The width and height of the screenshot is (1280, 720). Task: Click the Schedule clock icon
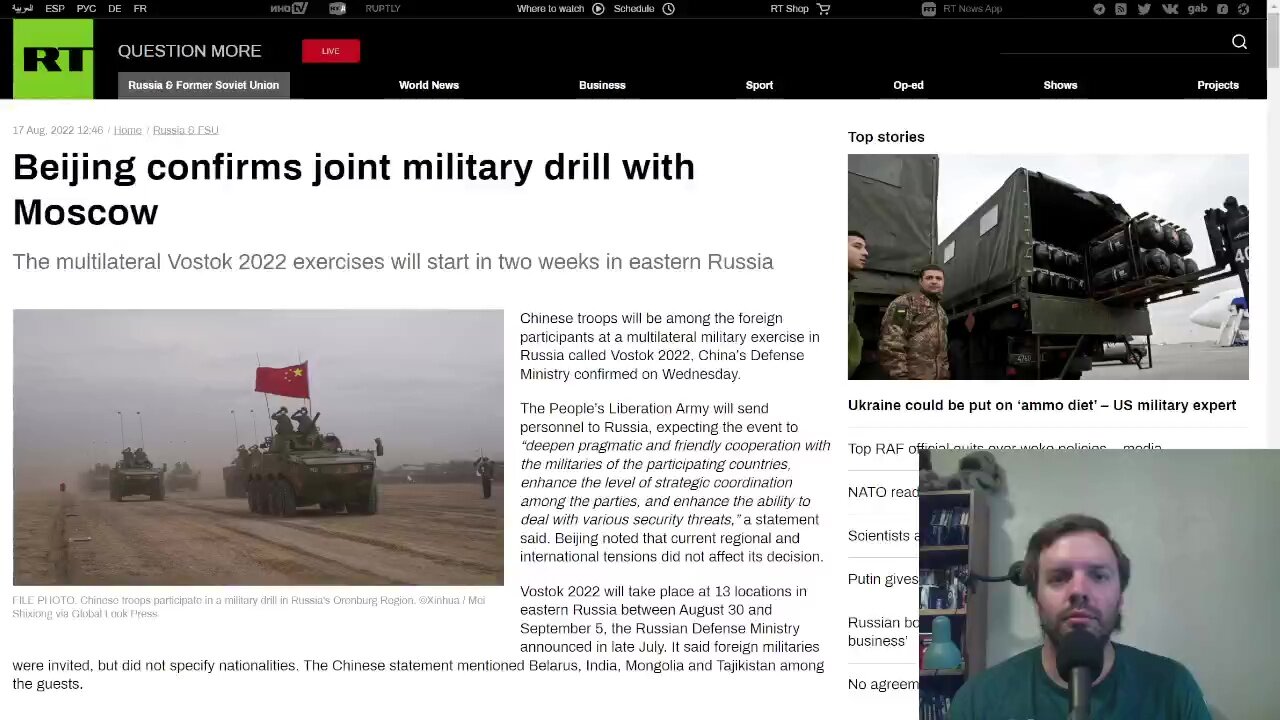coord(669,9)
